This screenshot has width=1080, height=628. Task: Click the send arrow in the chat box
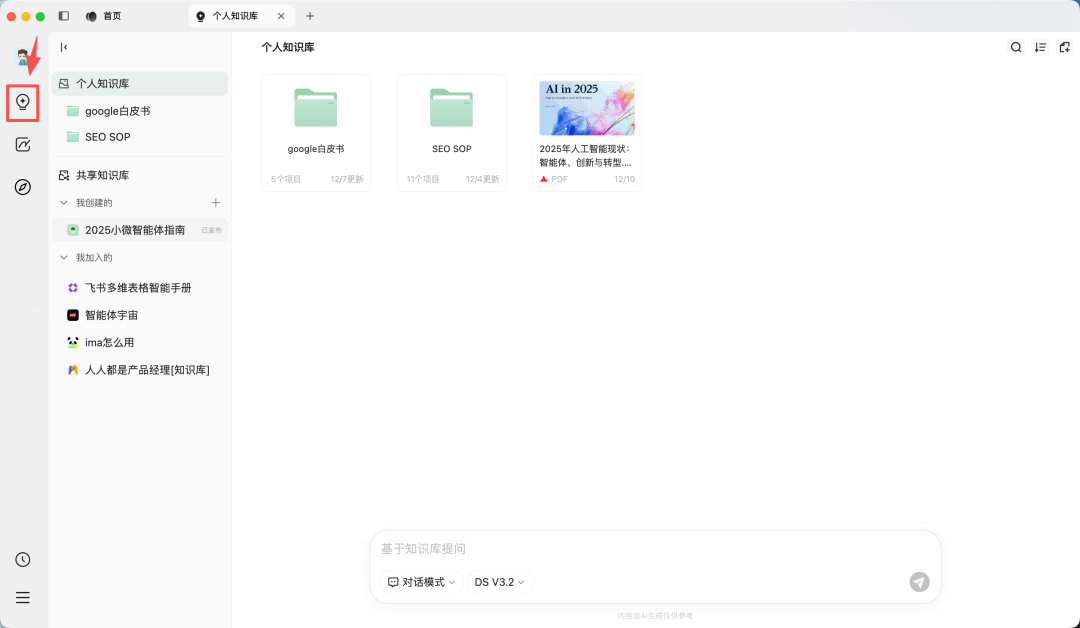pos(919,582)
